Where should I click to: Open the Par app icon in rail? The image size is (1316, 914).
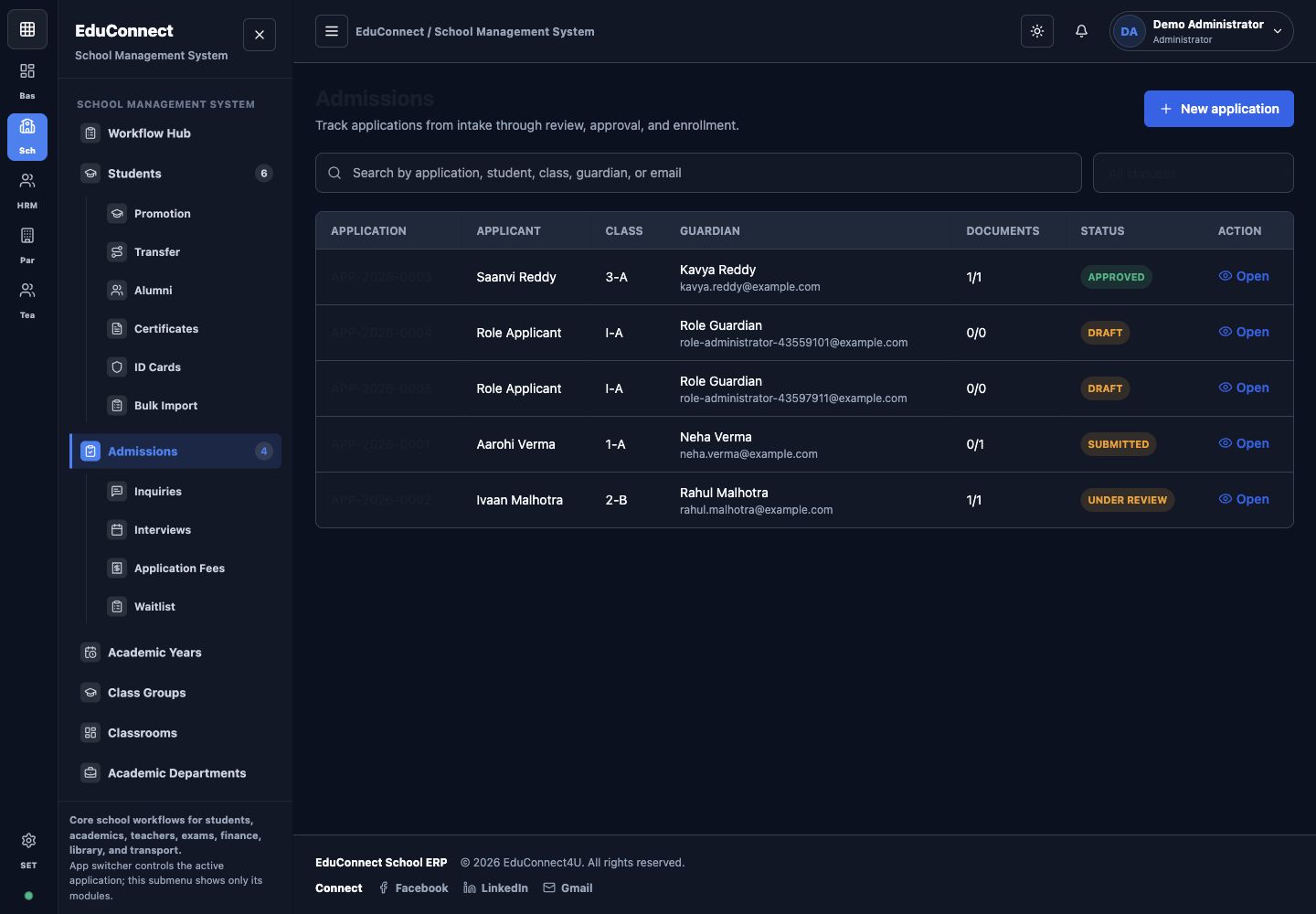27,245
